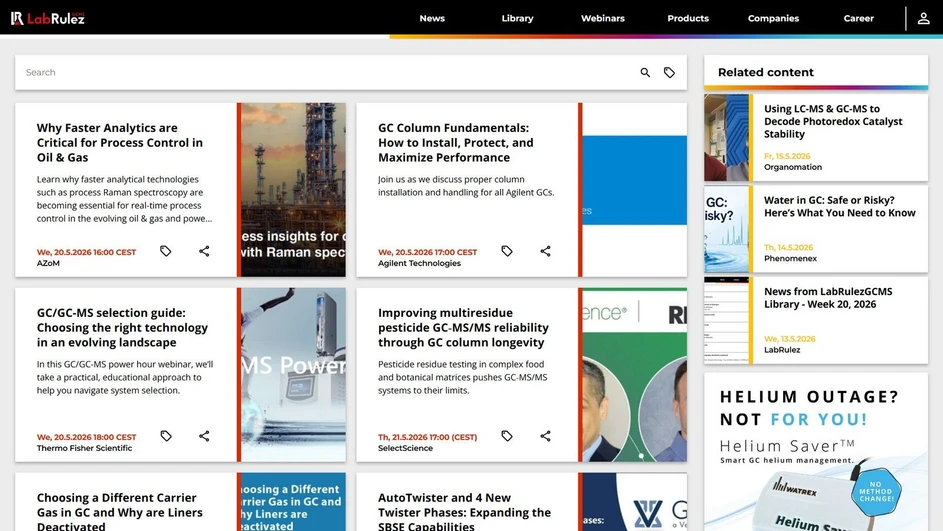Click the 'Pesticide residue testing in complex food' description

463,377
